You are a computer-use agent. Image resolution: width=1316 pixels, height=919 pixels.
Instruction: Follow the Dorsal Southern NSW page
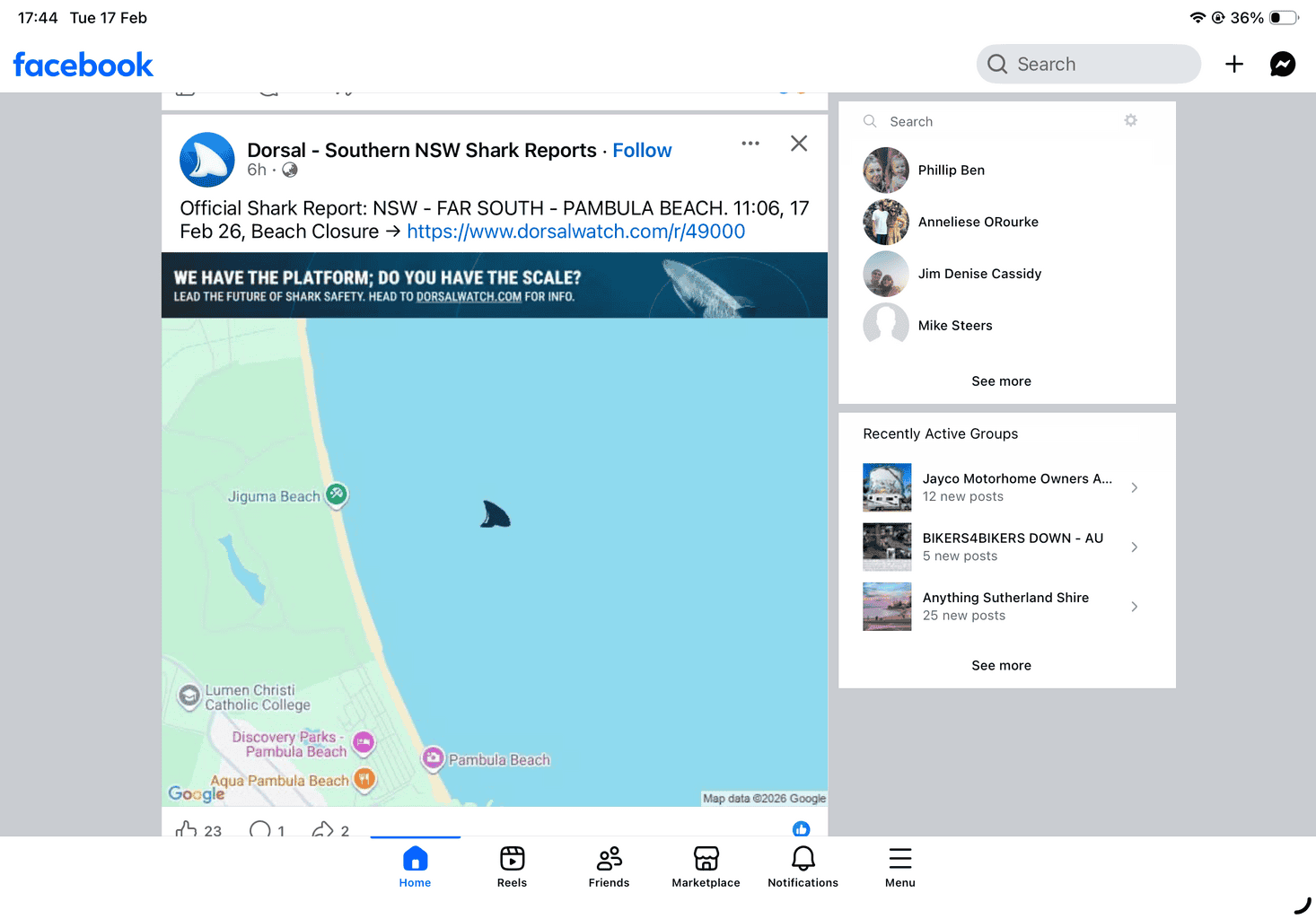coord(642,150)
